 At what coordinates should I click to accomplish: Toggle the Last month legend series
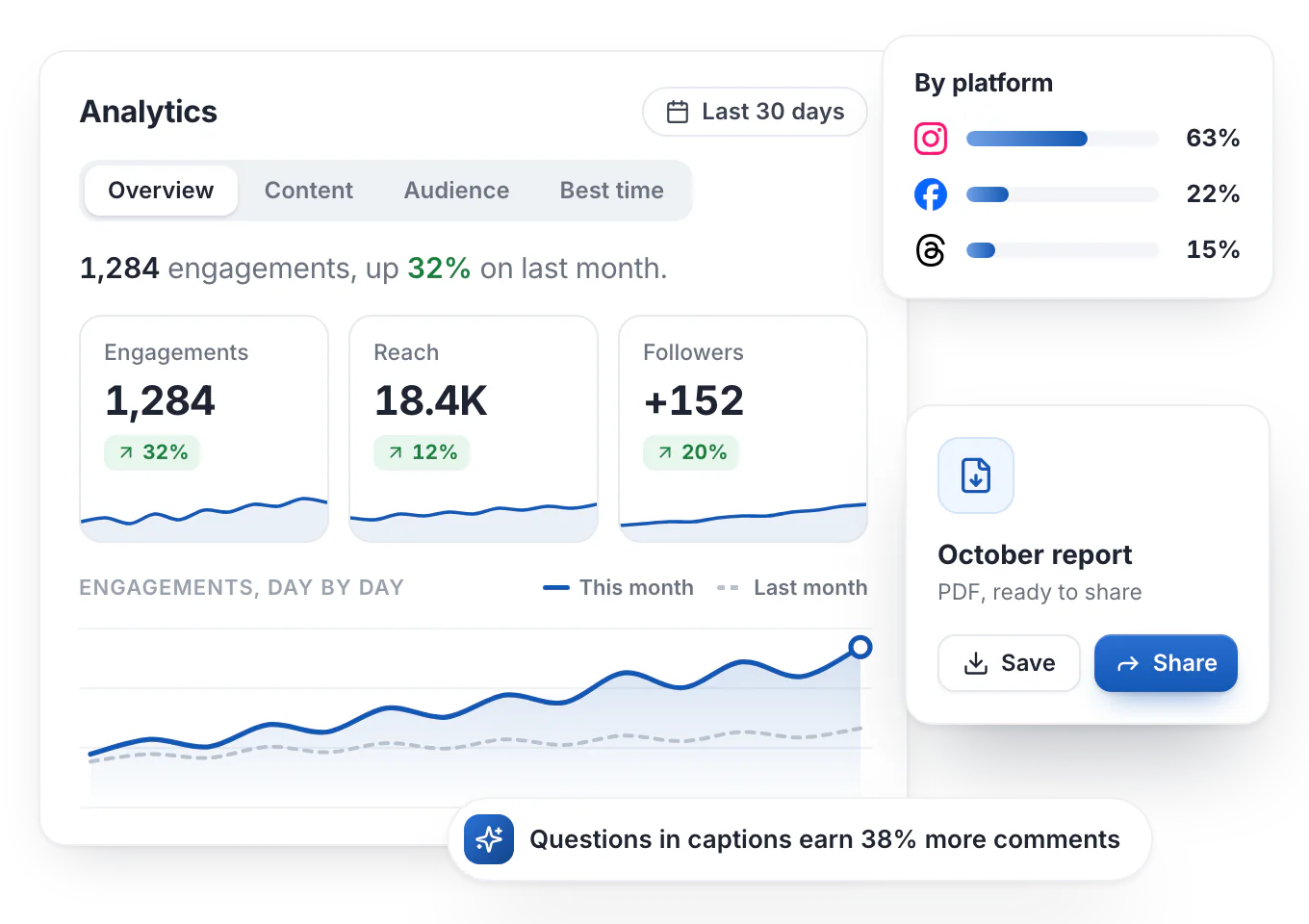[792, 587]
